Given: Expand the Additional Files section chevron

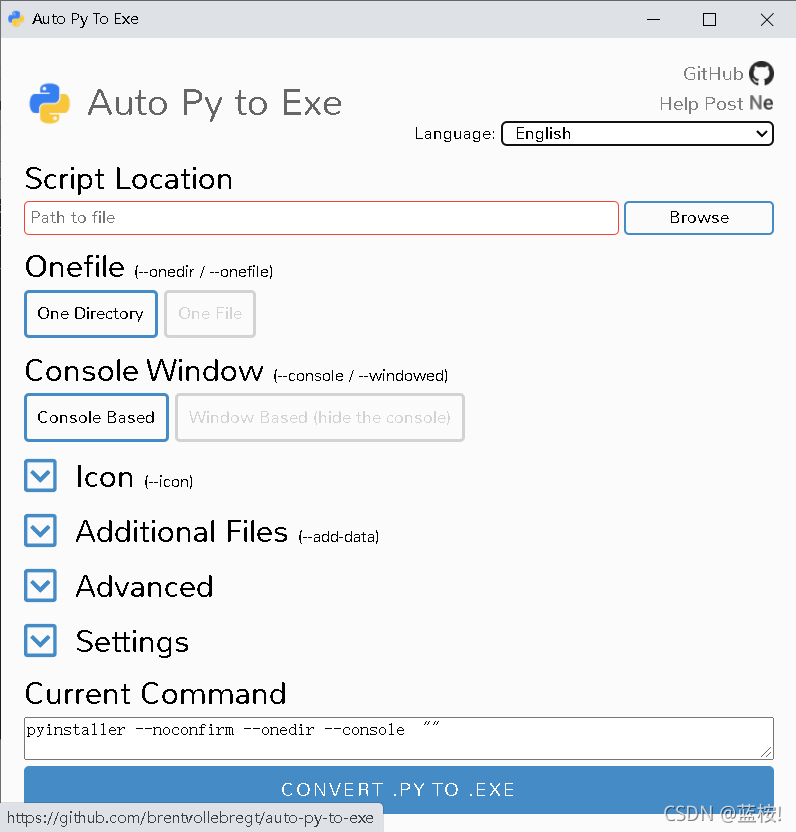Looking at the screenshot, I should [40, 531].
